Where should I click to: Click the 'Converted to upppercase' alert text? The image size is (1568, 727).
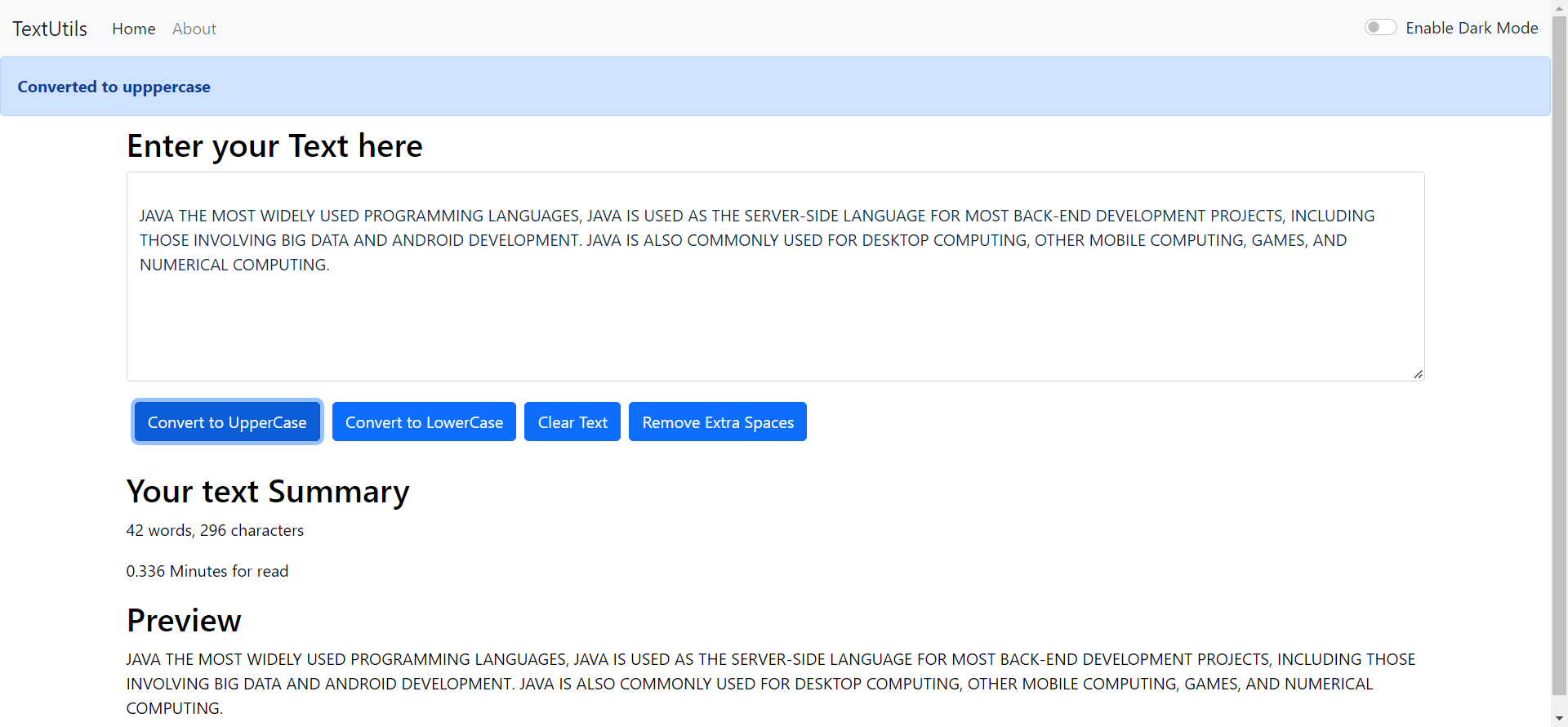(114, 87)
